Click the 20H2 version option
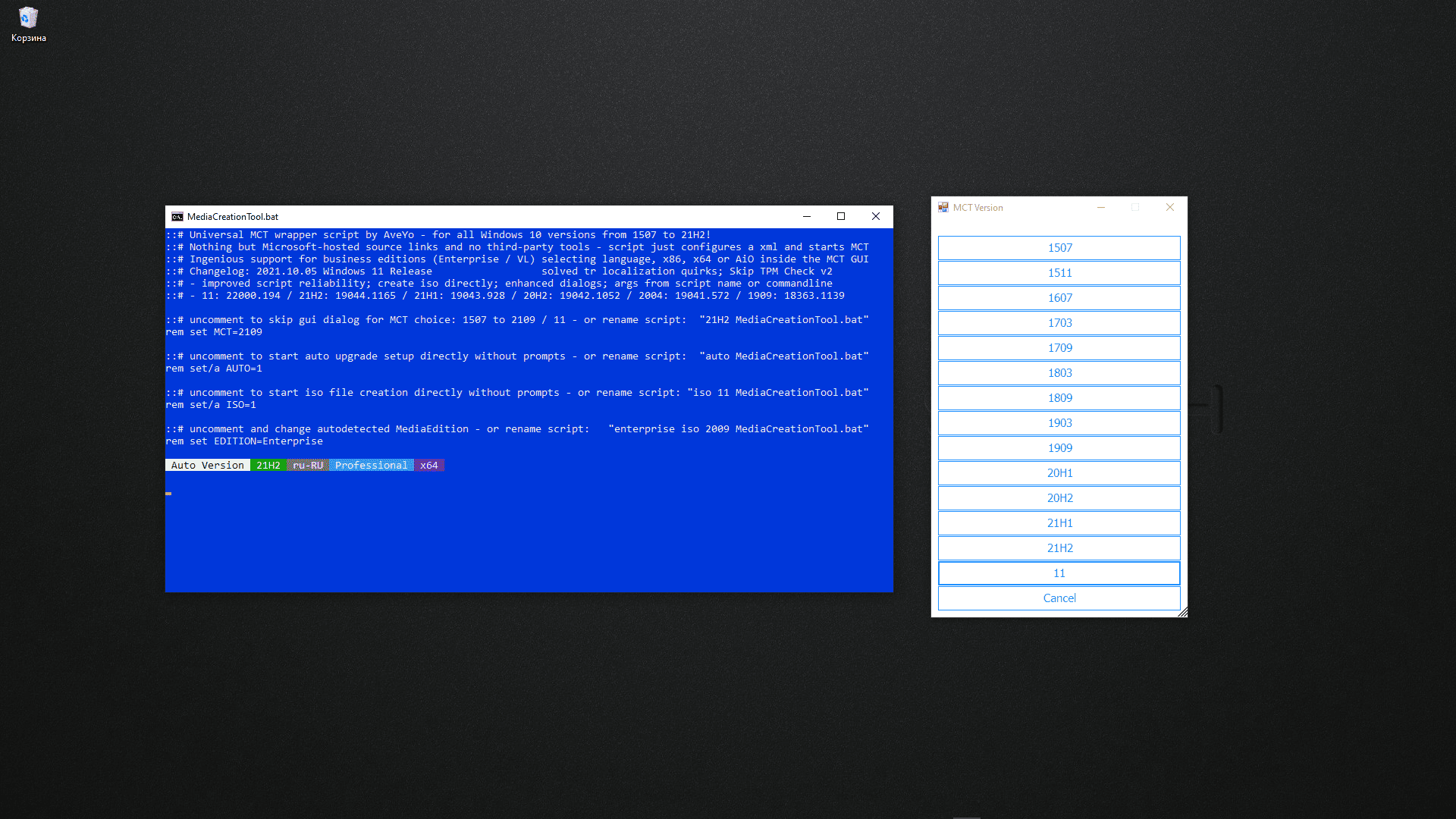The image size is (1456, 819). pos(1059,498)
